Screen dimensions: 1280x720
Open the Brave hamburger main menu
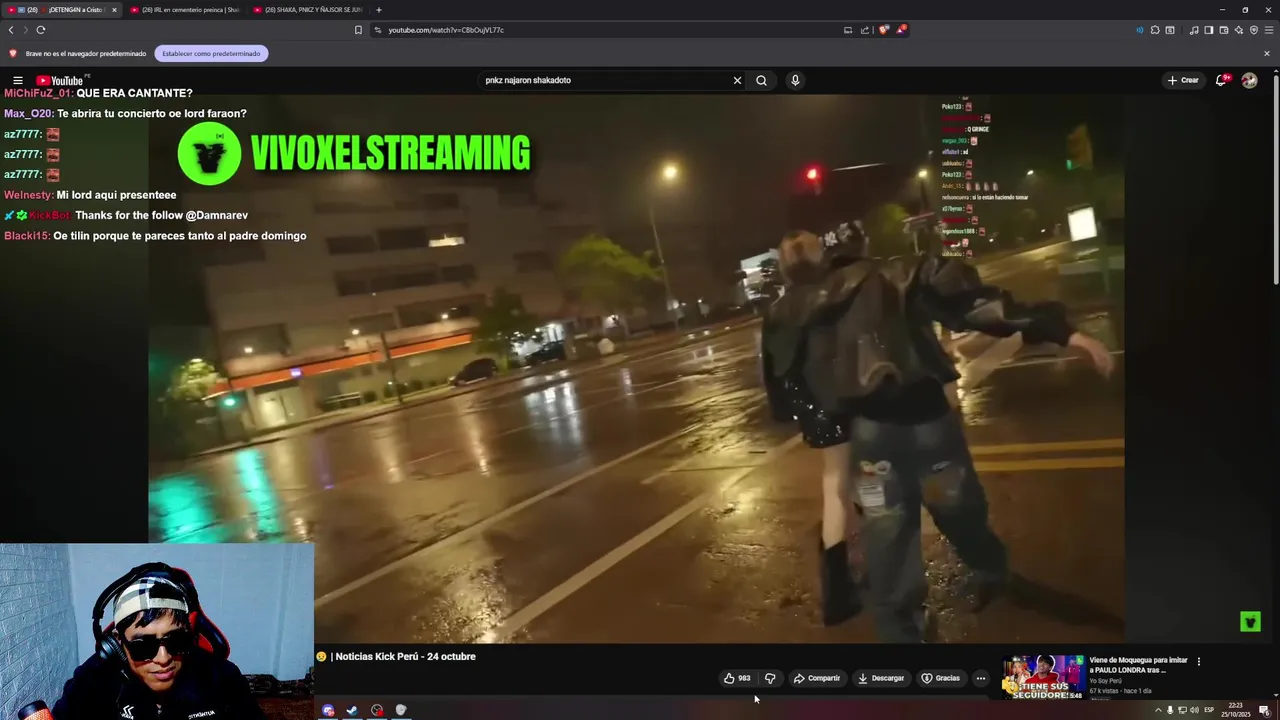[1269, 30]
